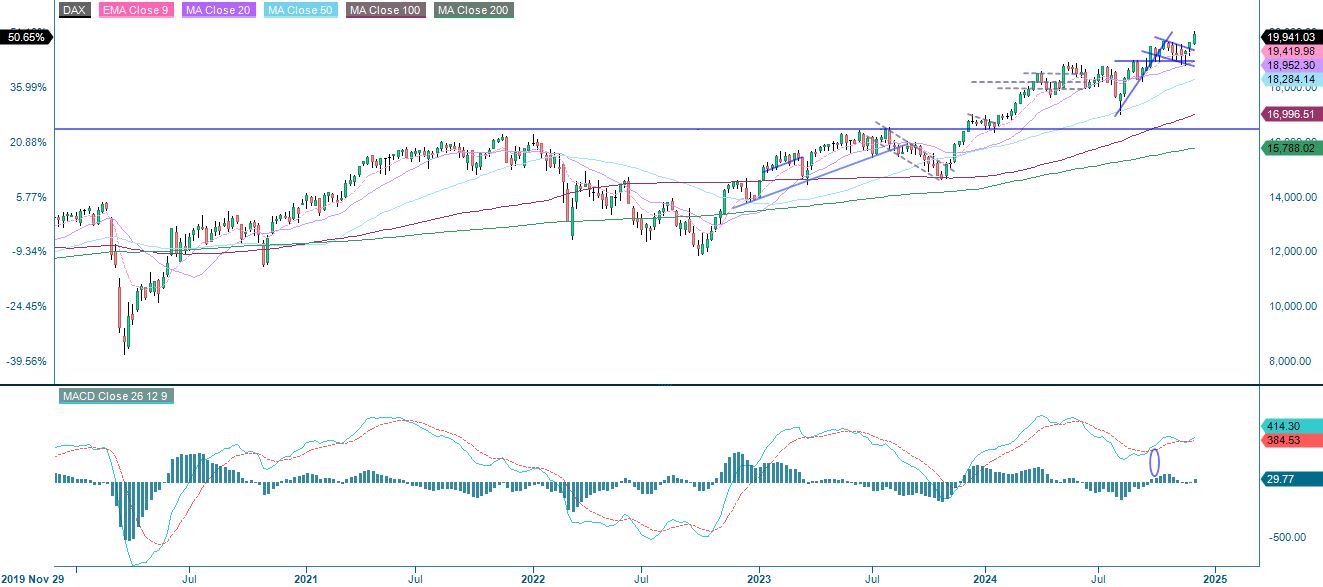Click the 29.77 histogram value label

[x=1288, y=479]
